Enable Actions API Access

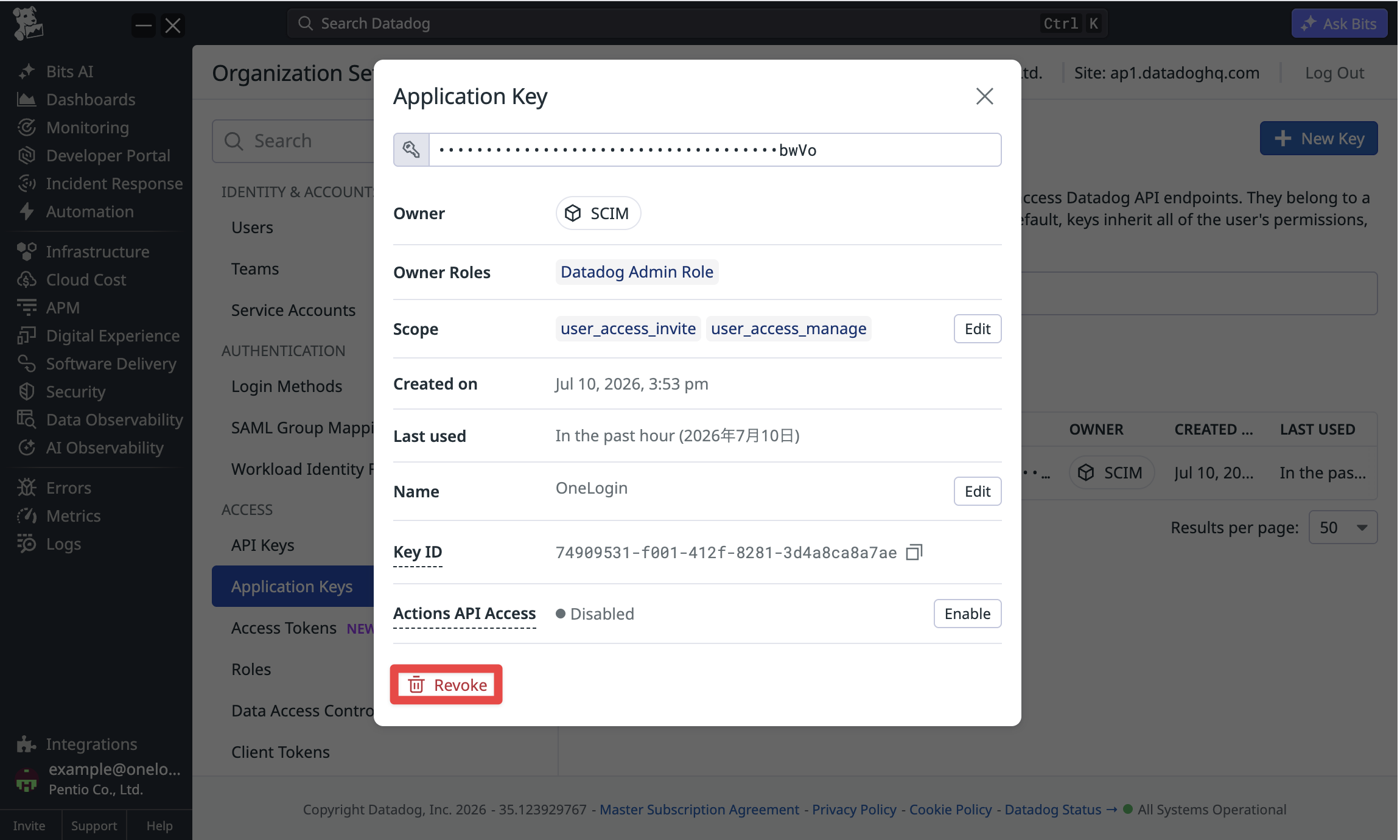pyautogui.click(x=967, y=614)
